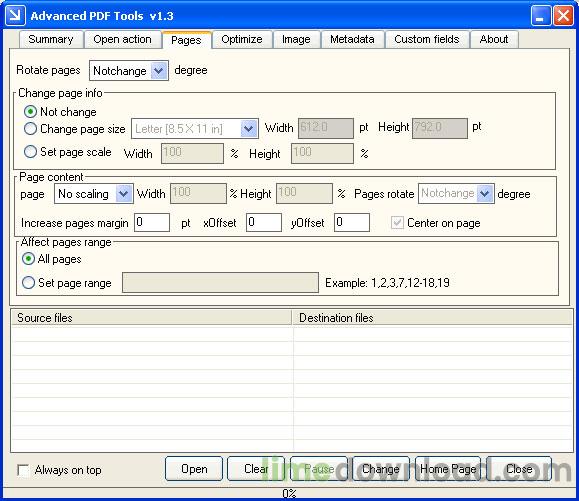Open the Pages rotate Notchange dropdown
The height and width of the screenshot is (501, 579).
pyautogui.click(x=456, y=193)
